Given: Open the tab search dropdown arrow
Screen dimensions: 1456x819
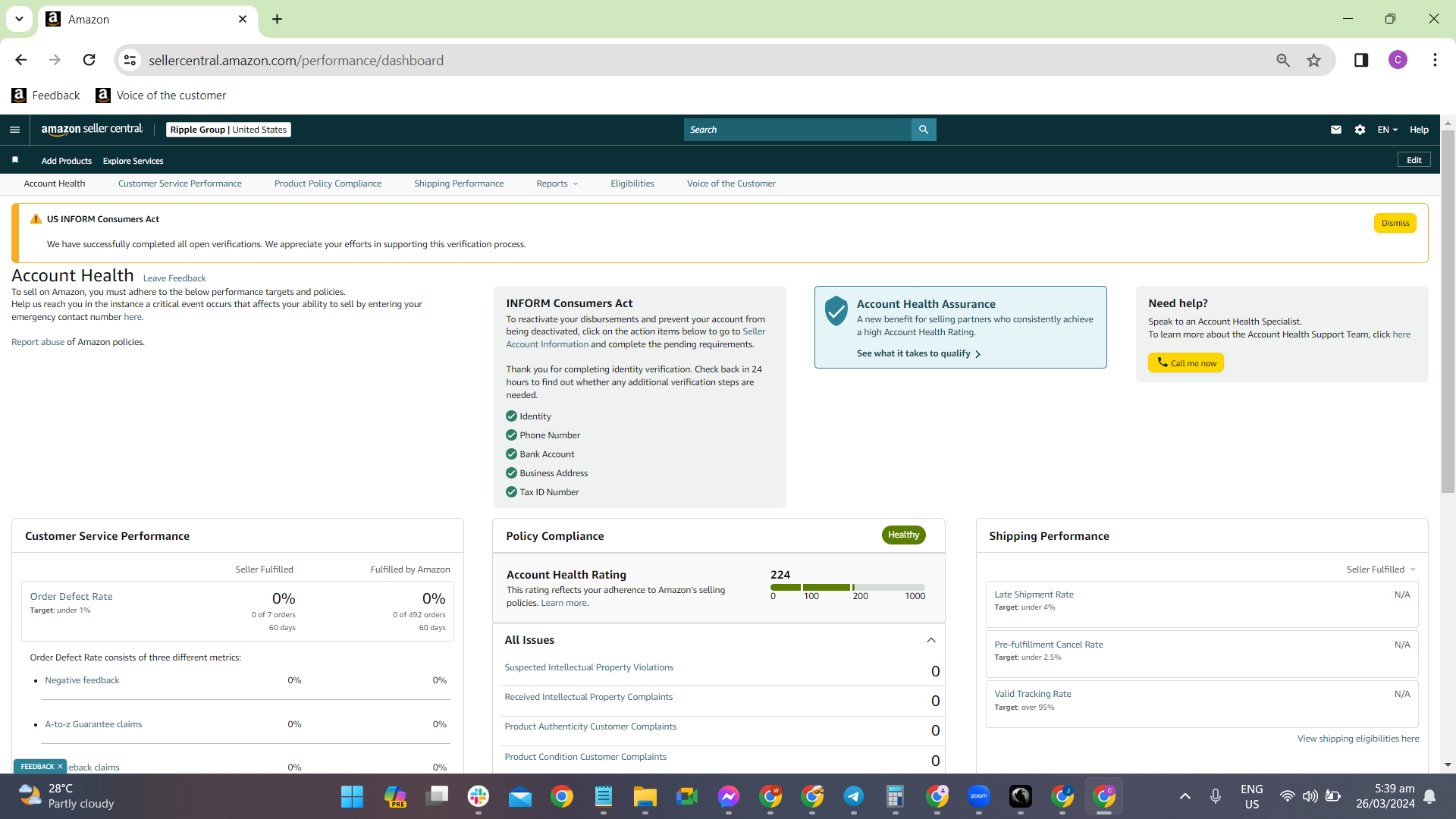Looking at the screenshot, I should coord(19,19).
